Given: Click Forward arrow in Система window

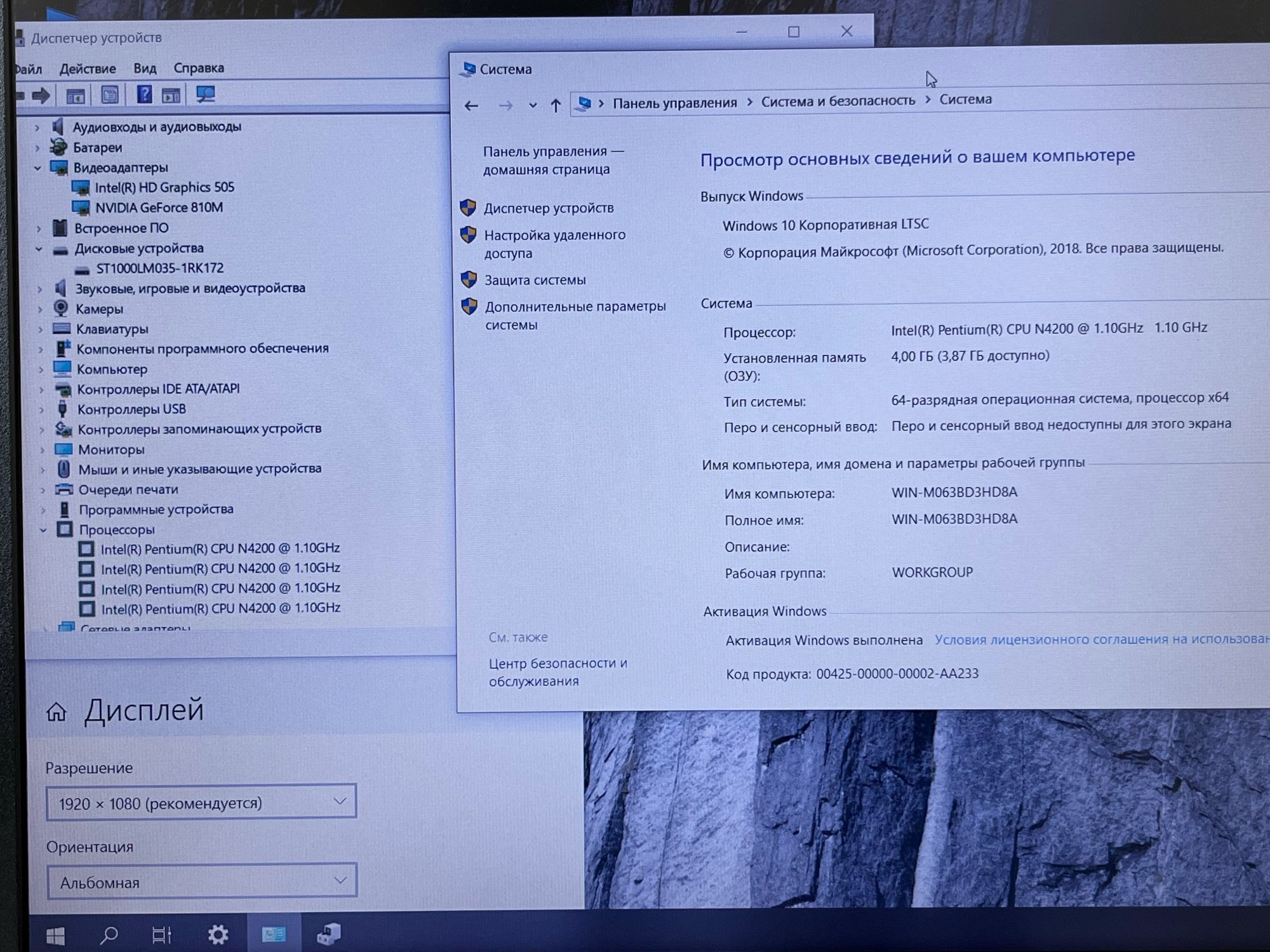Looking at the screenshot, I should (505, 105).
